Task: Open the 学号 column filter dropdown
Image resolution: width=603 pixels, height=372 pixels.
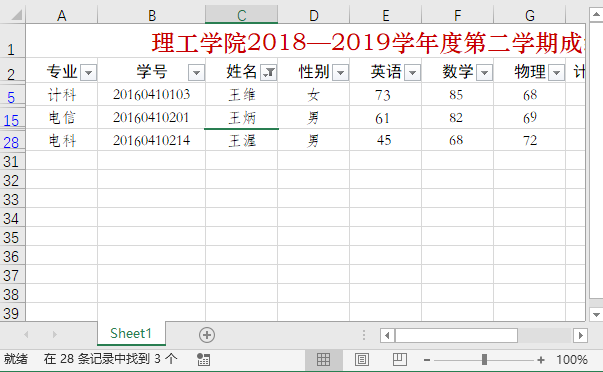Action: click(196, 73)
